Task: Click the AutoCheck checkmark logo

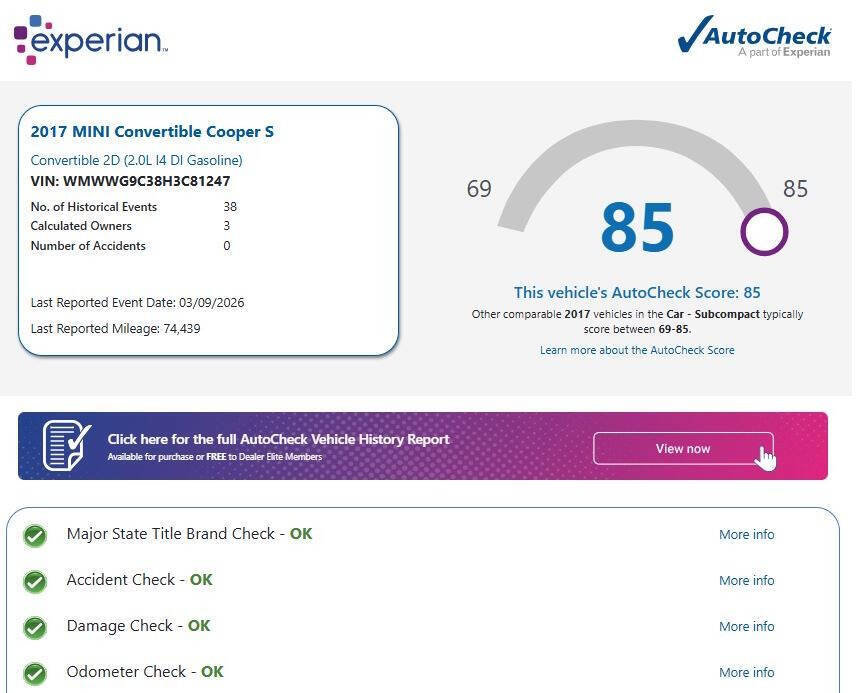Action: tap(754, 37)
